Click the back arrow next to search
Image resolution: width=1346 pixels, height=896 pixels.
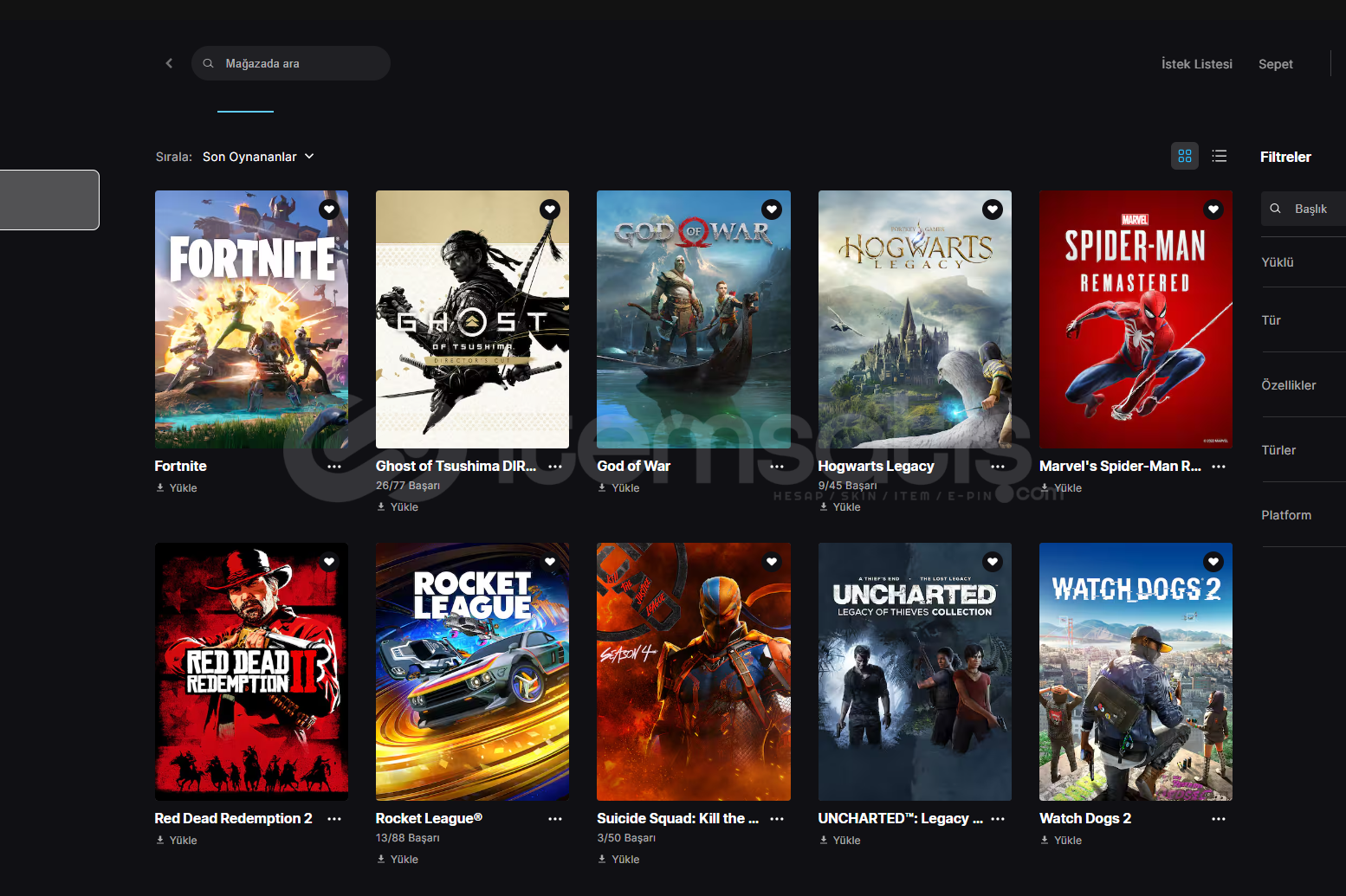point(169,63)
